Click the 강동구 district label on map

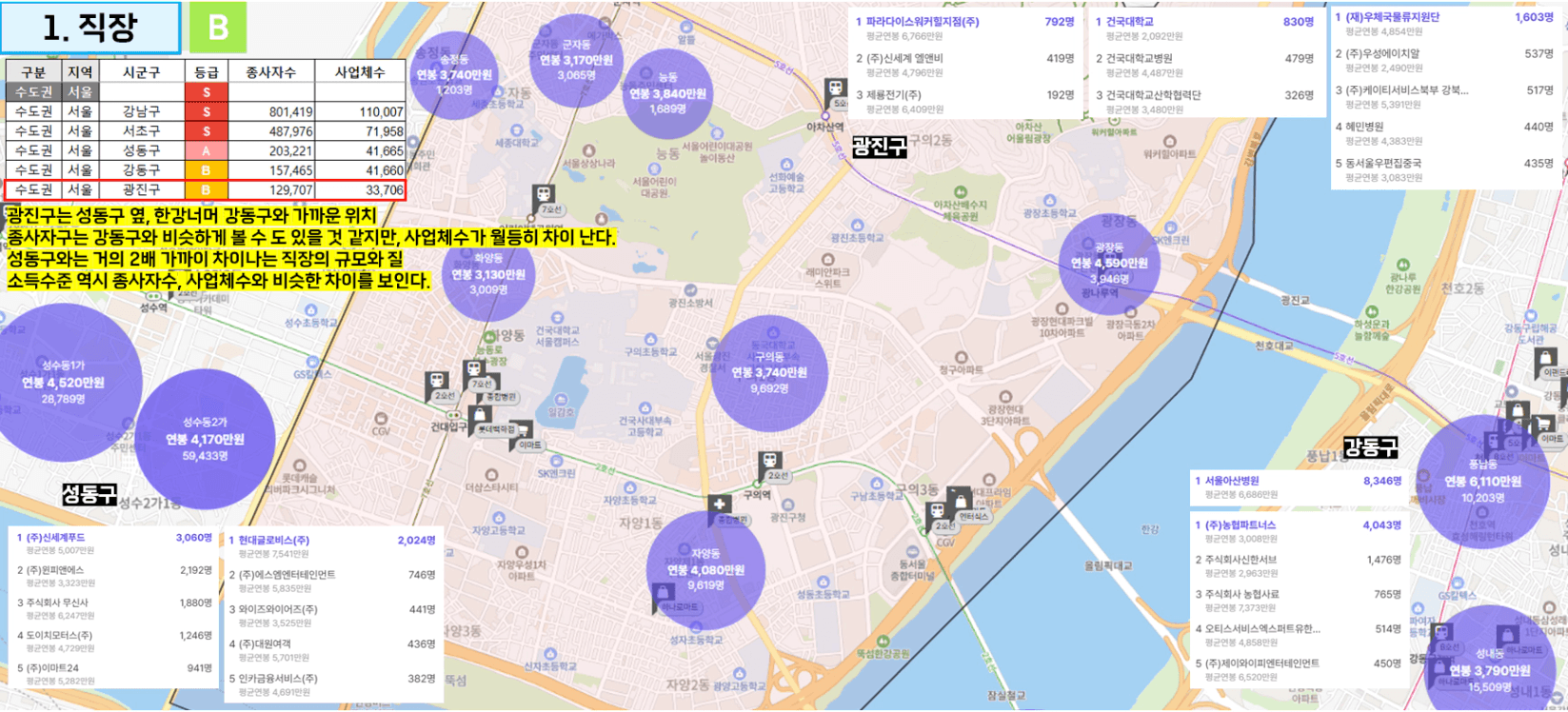click(x=1370, y=445)
